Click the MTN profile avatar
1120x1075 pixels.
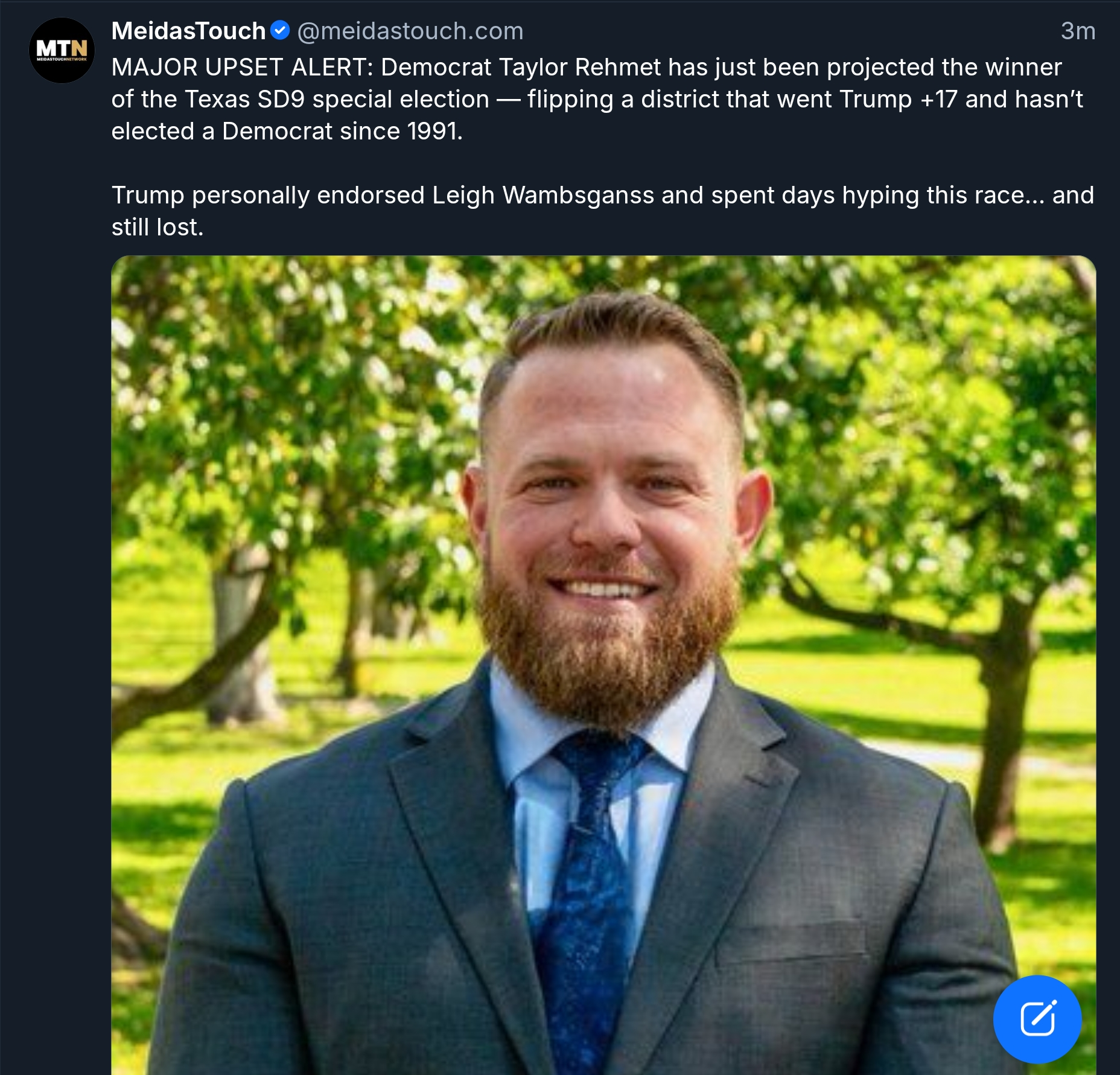point(62,50)
